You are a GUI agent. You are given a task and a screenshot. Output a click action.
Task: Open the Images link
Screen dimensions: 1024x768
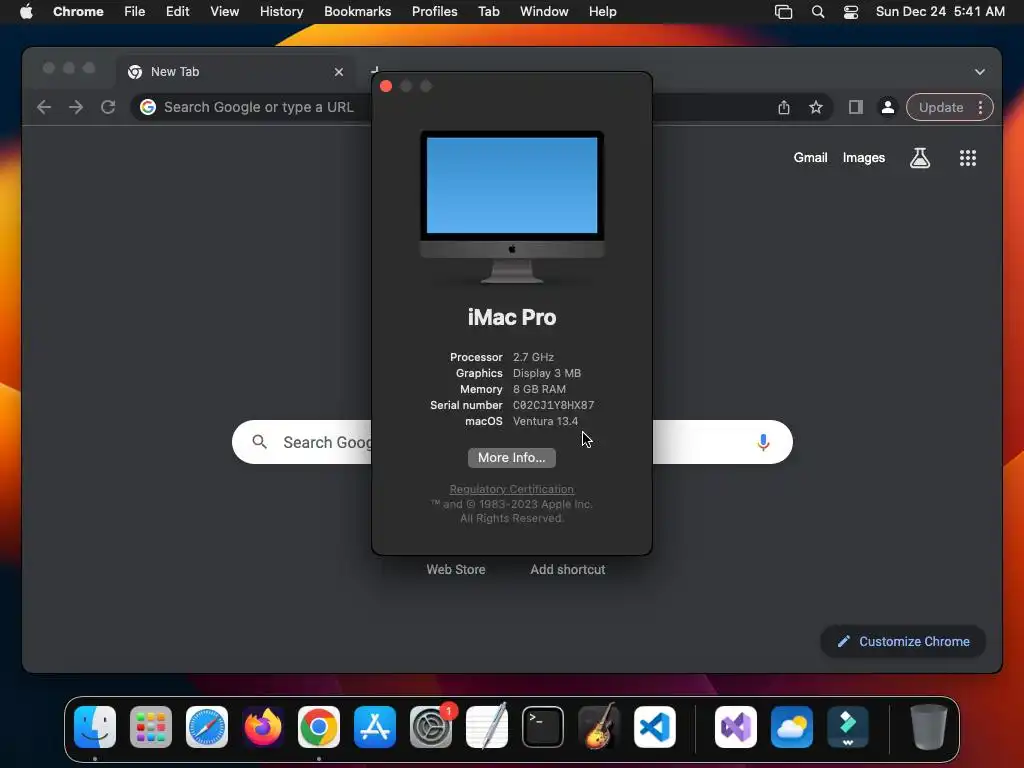click(863, 157)
